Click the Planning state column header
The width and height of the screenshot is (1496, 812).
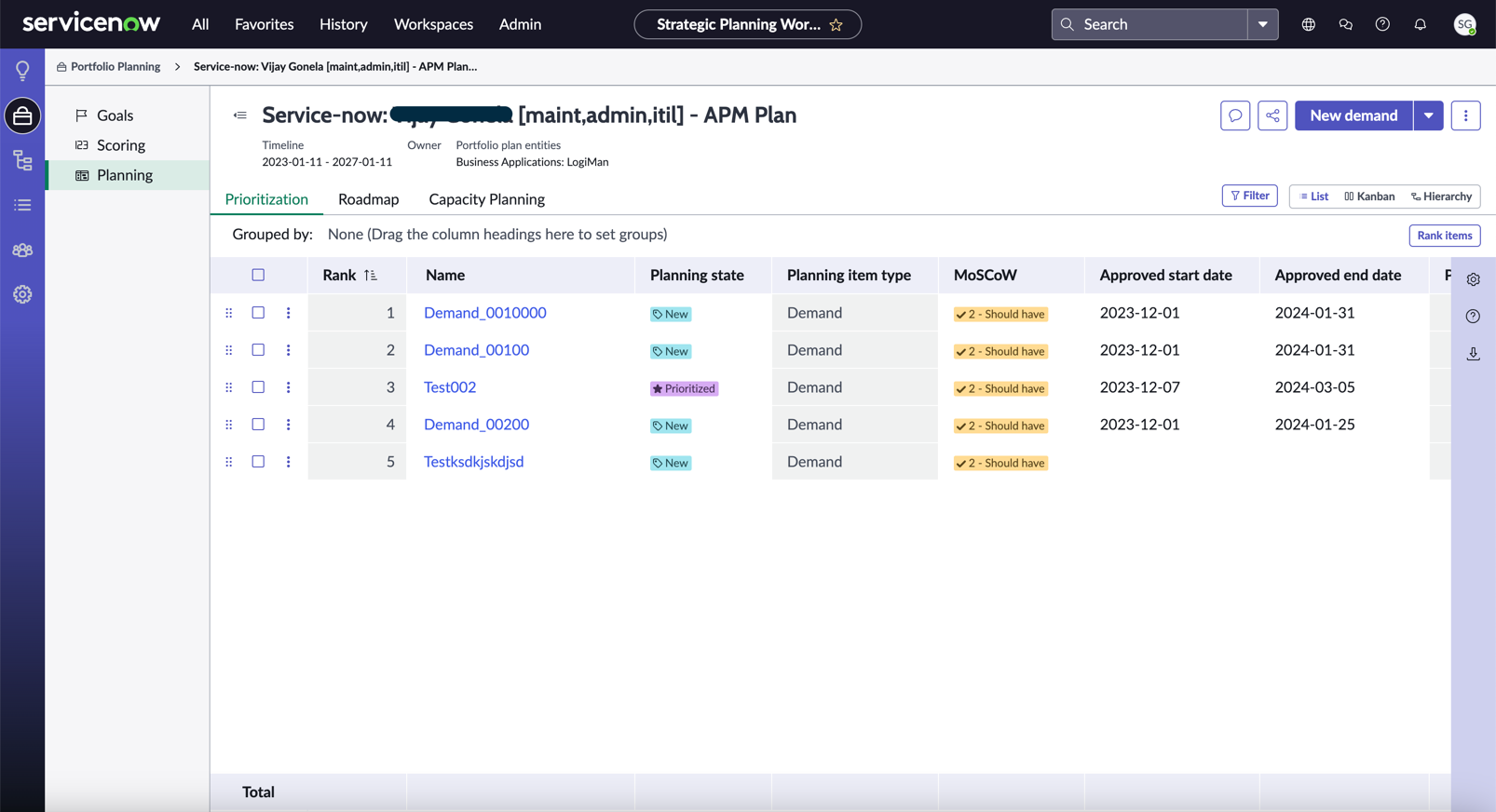click(697, 275)
